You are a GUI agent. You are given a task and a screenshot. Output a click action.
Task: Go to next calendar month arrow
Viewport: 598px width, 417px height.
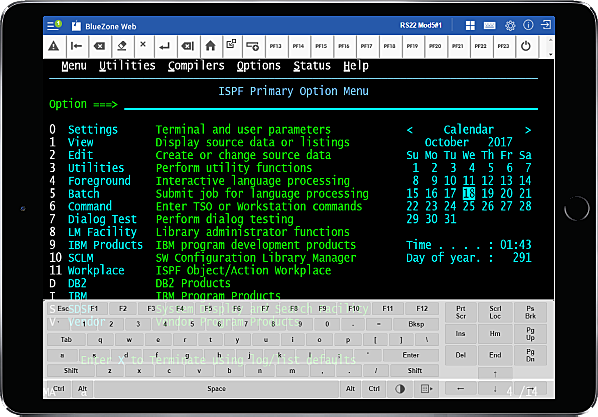tap(528, 130)
